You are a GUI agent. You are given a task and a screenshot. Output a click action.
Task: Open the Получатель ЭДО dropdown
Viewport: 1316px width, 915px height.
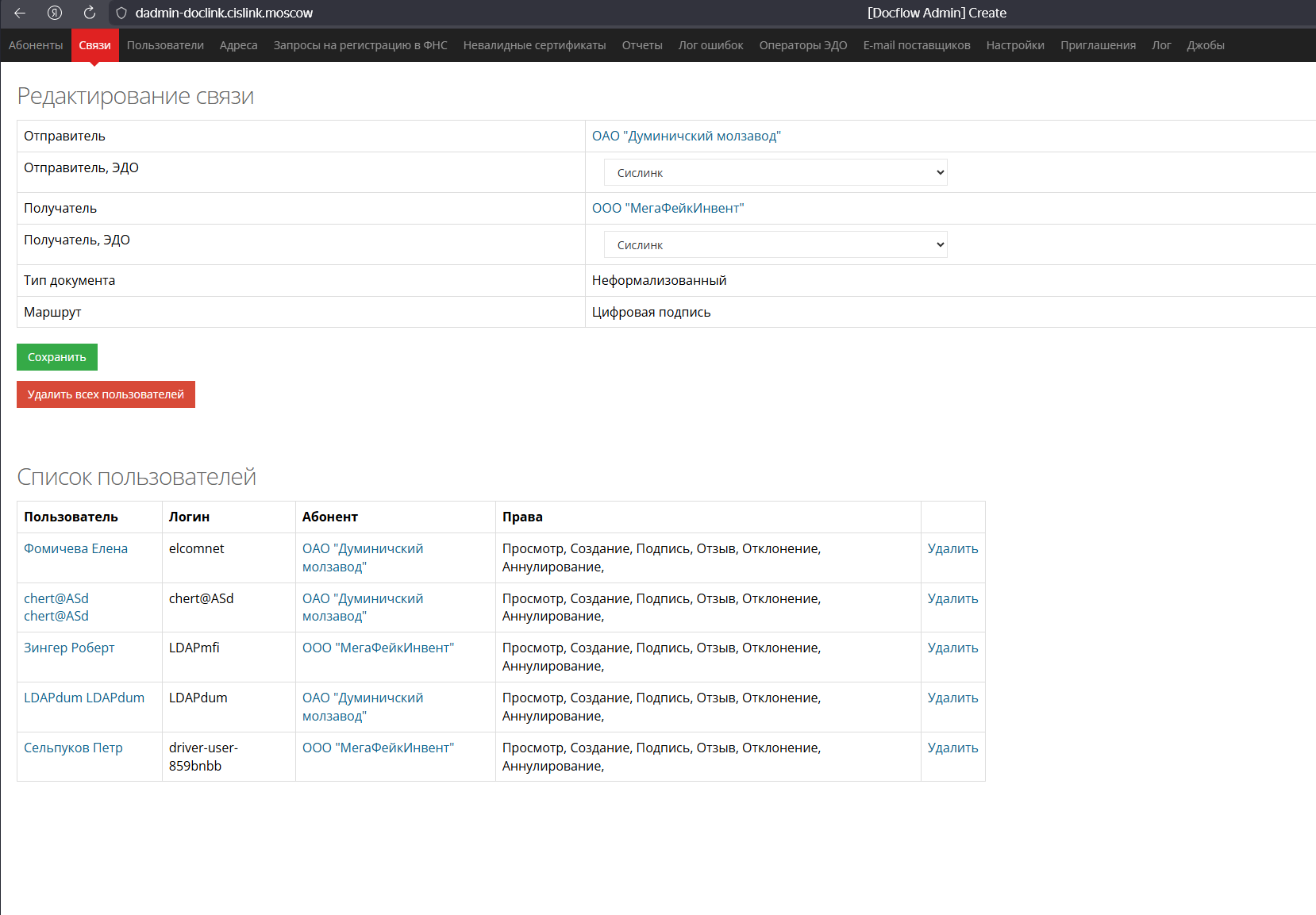tap(775, 244)
